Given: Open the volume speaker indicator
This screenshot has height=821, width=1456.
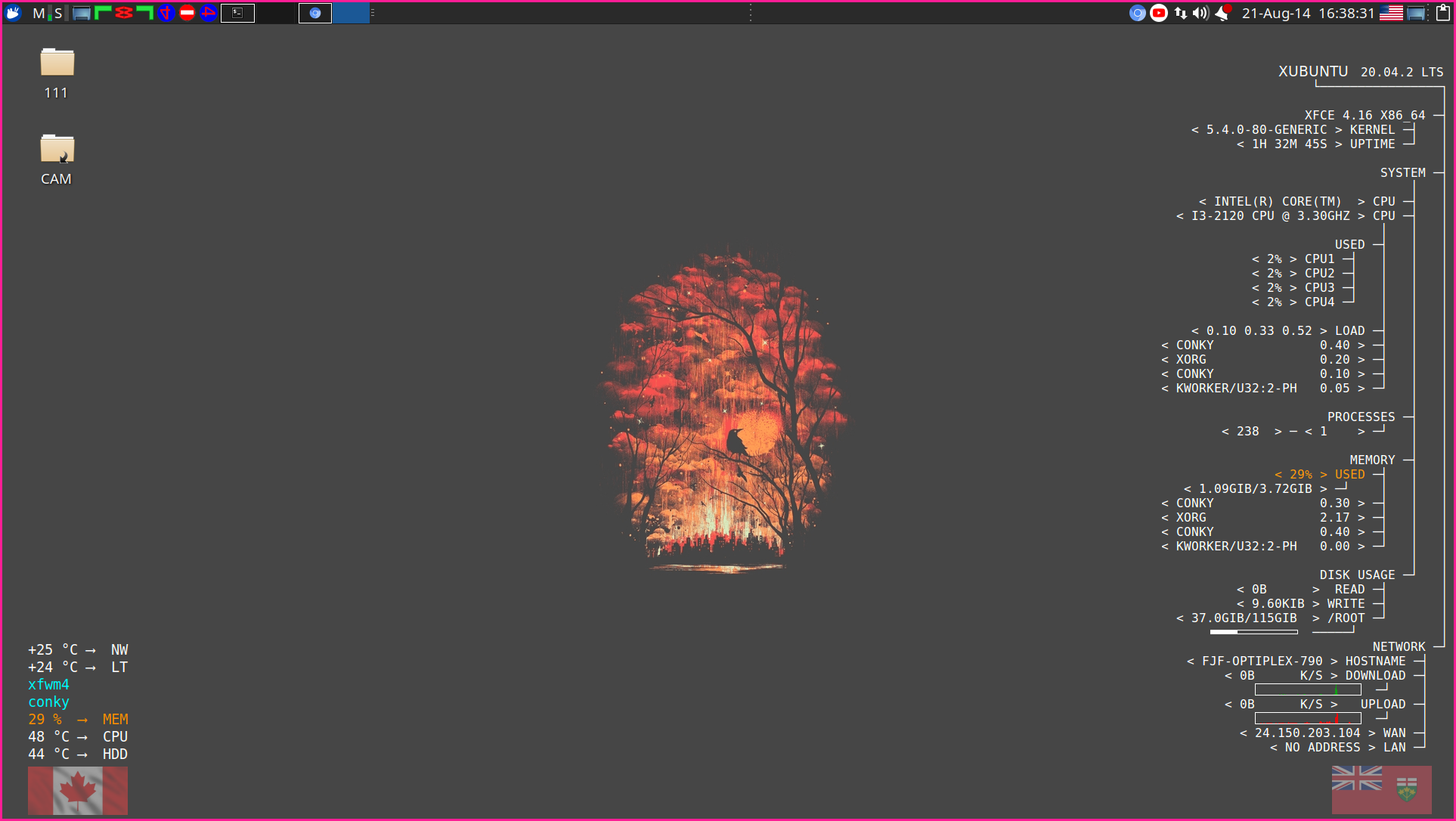Looking at the screenshot, I should pos(1200,13).
